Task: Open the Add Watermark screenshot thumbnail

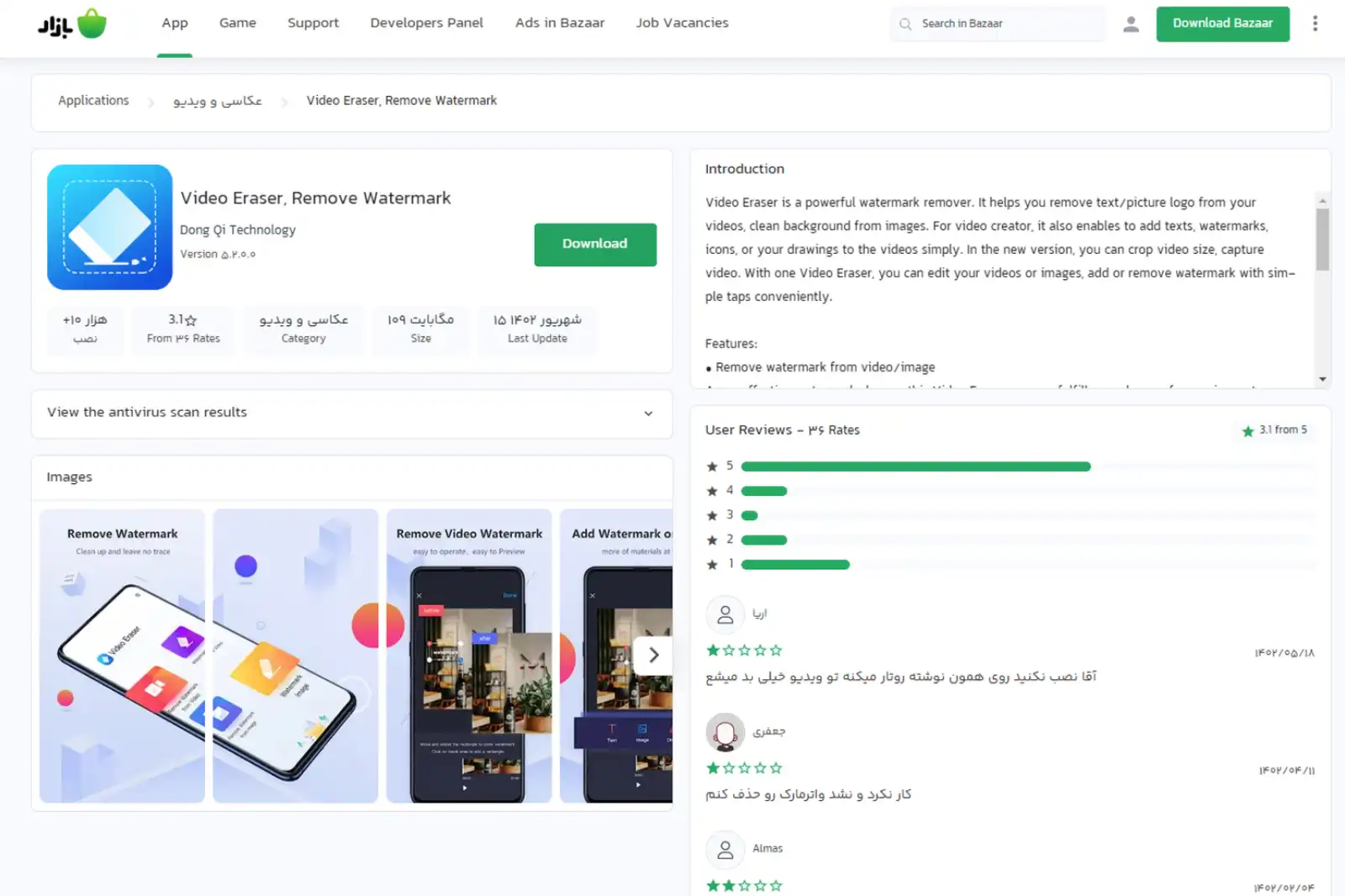Action: click(x=616, y=656)
